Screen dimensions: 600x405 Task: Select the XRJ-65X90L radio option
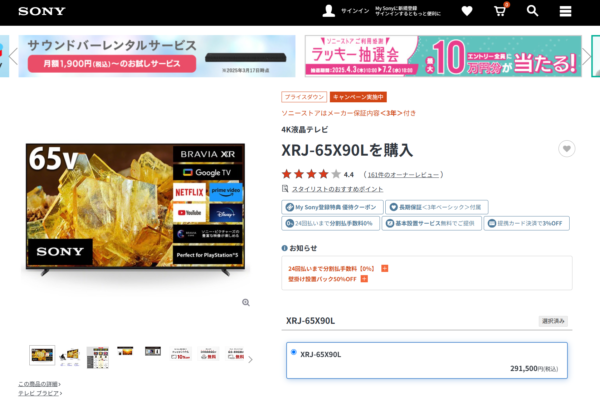(x=293, y=352)
